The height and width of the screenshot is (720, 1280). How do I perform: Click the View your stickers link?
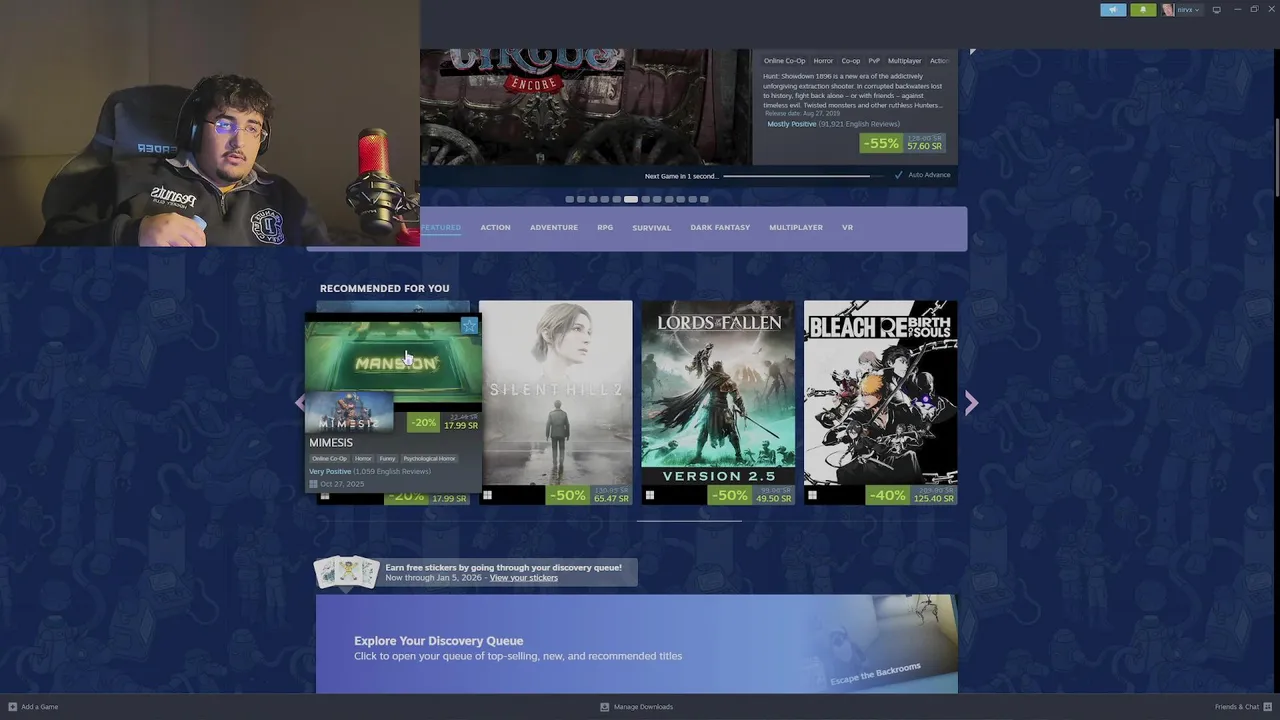524,578
